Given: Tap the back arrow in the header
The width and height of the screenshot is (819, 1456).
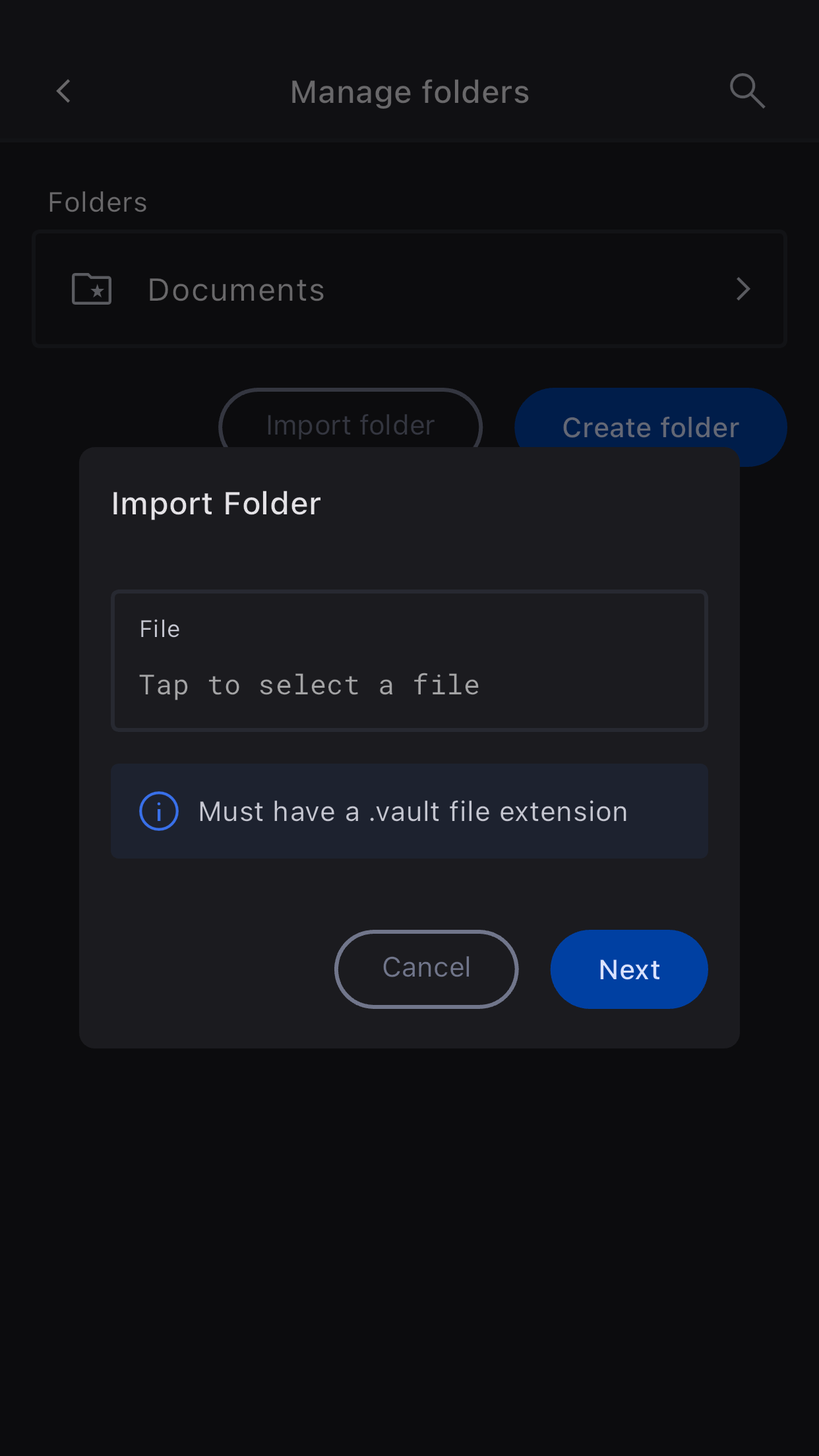Looking at the screenshot, I should coord(63,91).
